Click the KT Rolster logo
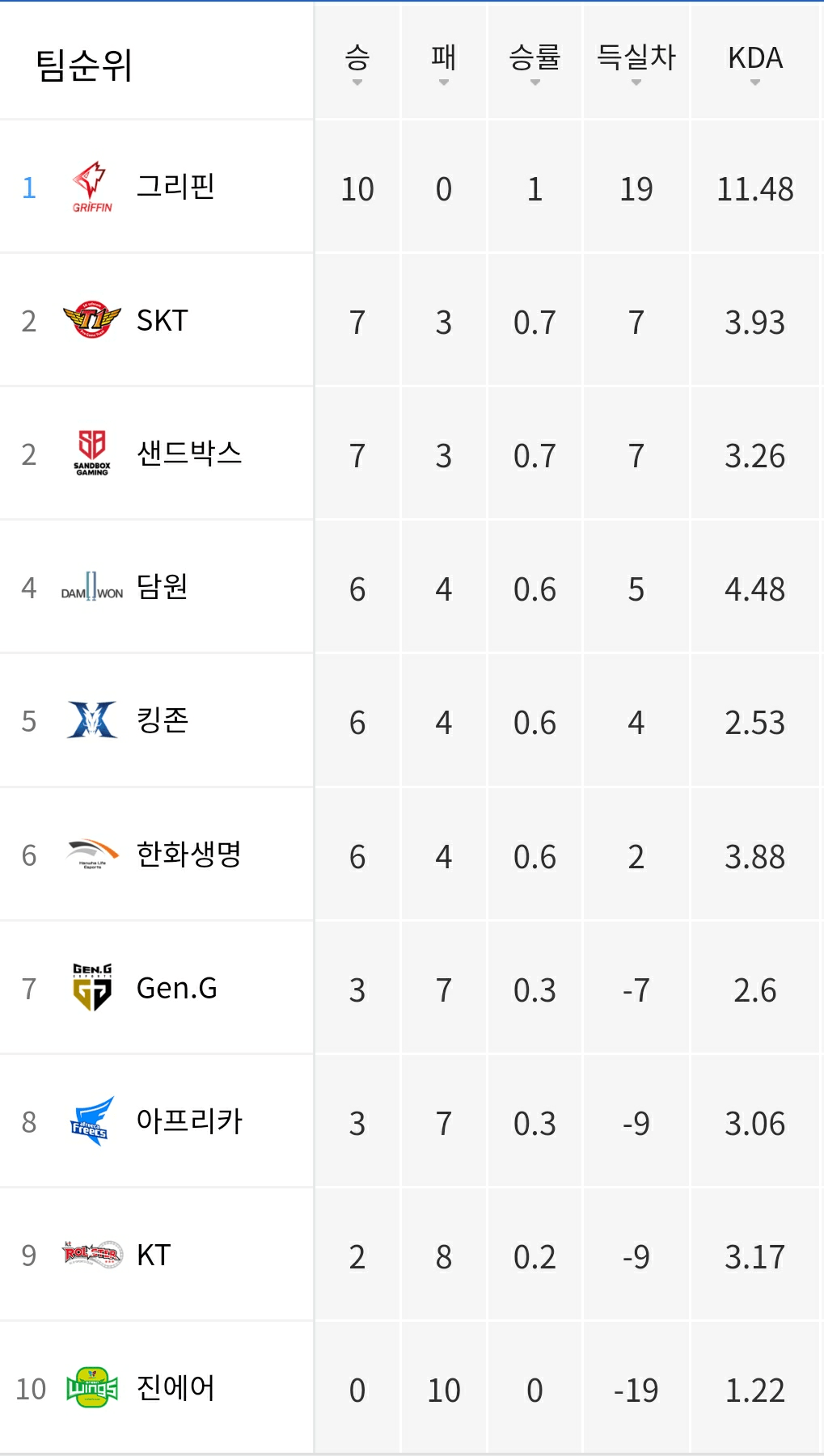The width and height of the screenshot is (824, 1456). pos(91,1254)
